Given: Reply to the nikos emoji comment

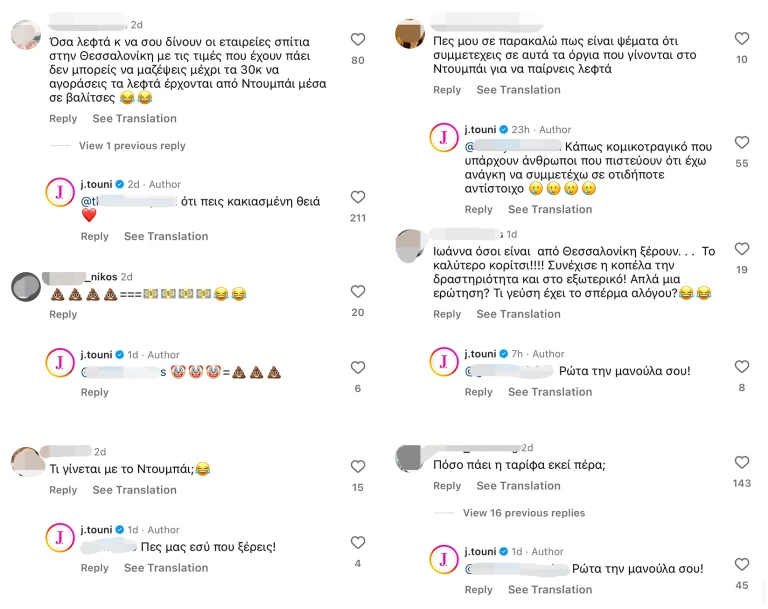Looking at the screenshot, I should (x=63, y=314).
